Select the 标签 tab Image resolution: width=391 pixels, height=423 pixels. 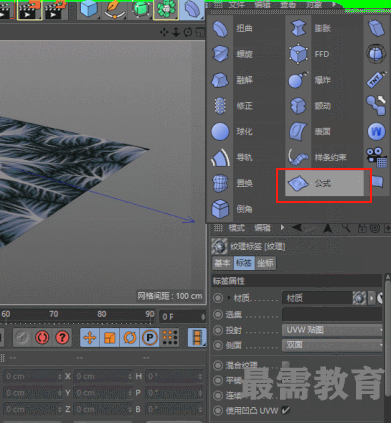[244, 263]
